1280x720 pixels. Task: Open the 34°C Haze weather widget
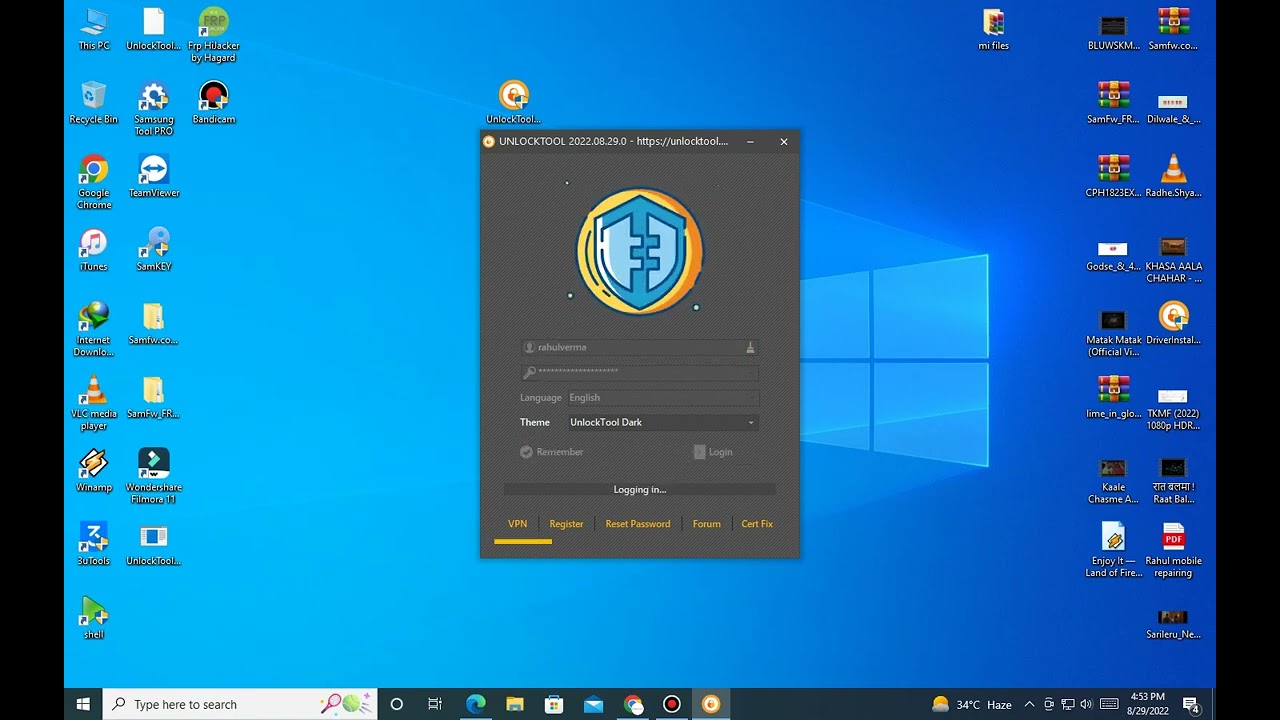pyautogui.click(x=972, y=704)
